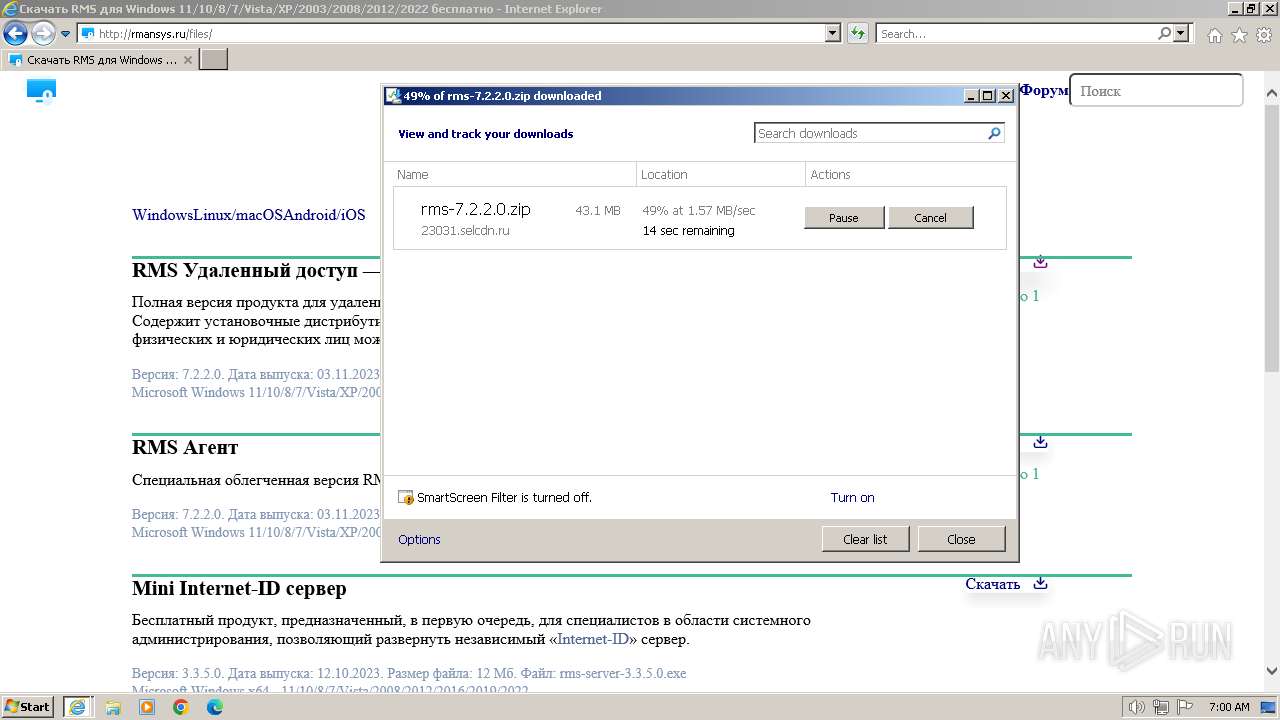
Task: Open the Windows Start menu
Action: (x=28, y=706)
